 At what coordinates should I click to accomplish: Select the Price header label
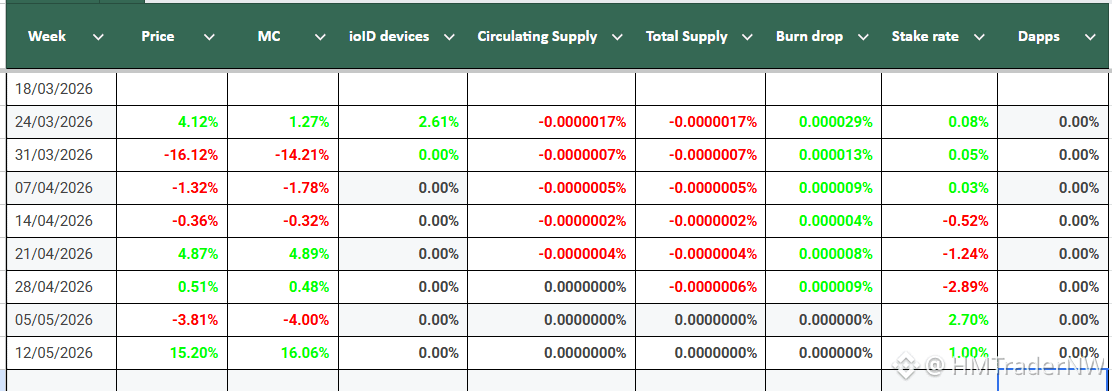click(x=157, y=36)
